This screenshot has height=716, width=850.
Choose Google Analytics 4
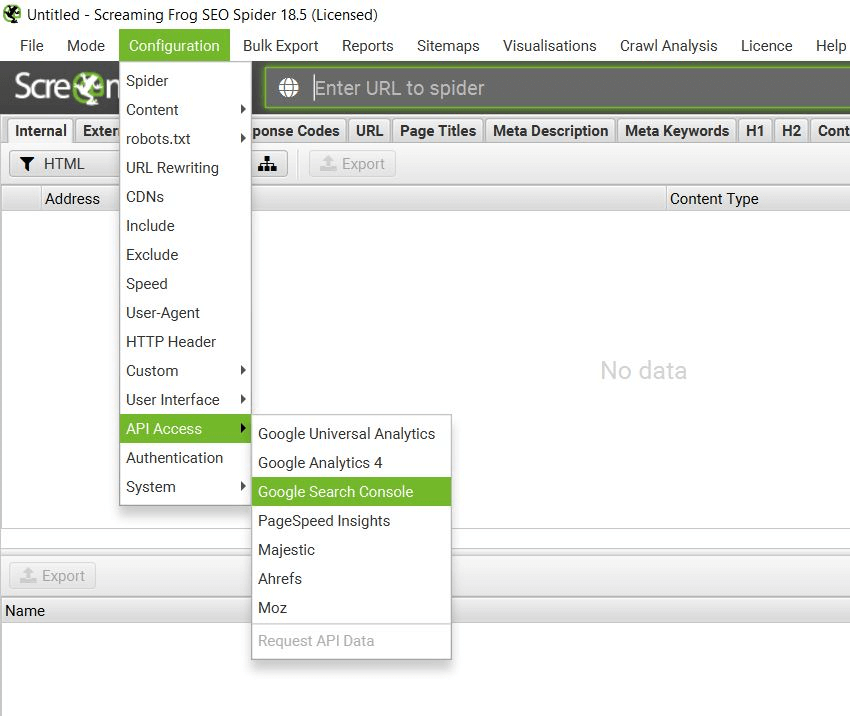click(351, 463)
